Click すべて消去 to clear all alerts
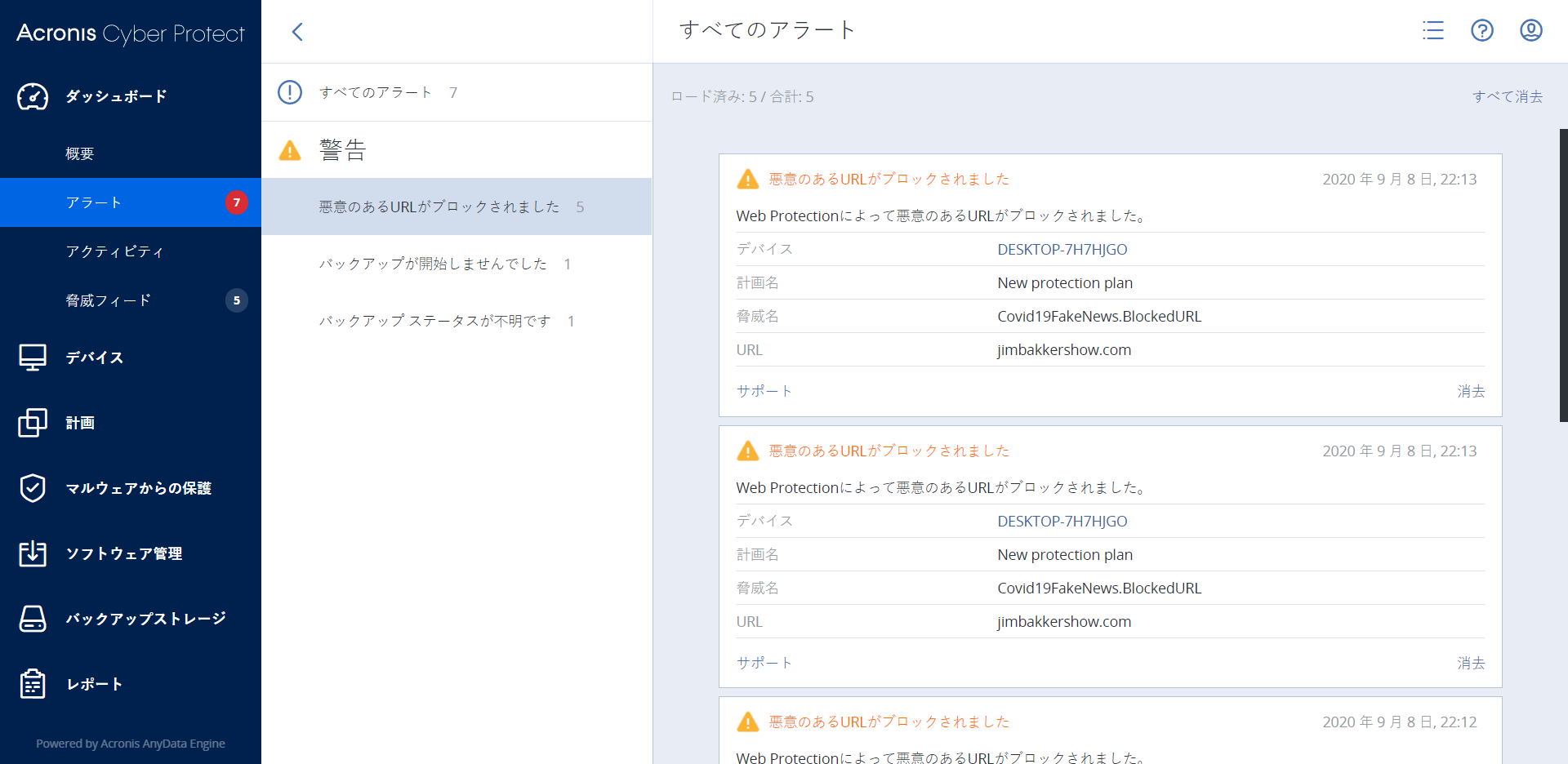This screenshot has width=1568, height=764. pos(1507,96)
